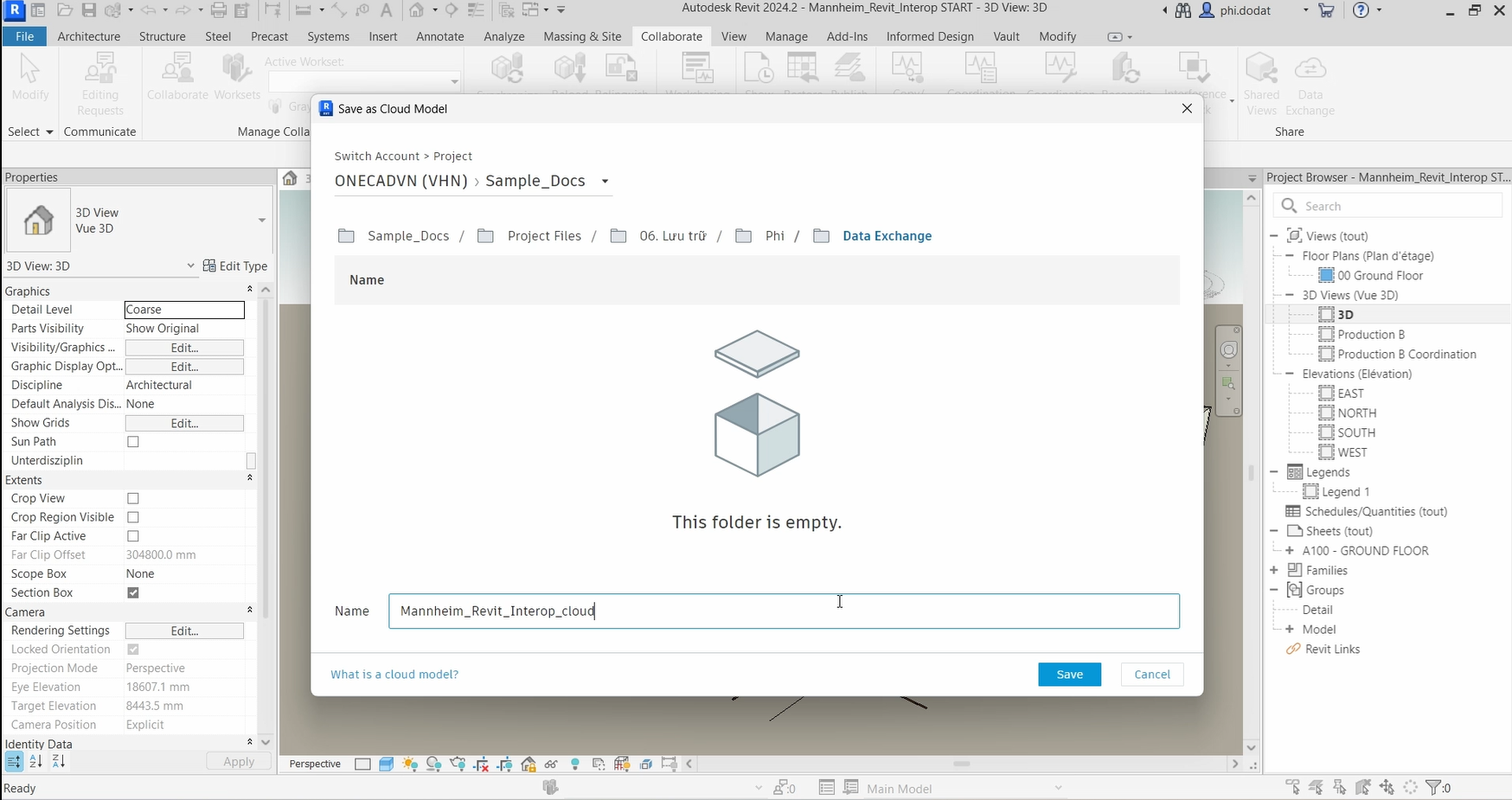Viewport: 1512px width, 800px height.
Task: Uncheck the Section Box checkbox
Action: click(133, 592)
